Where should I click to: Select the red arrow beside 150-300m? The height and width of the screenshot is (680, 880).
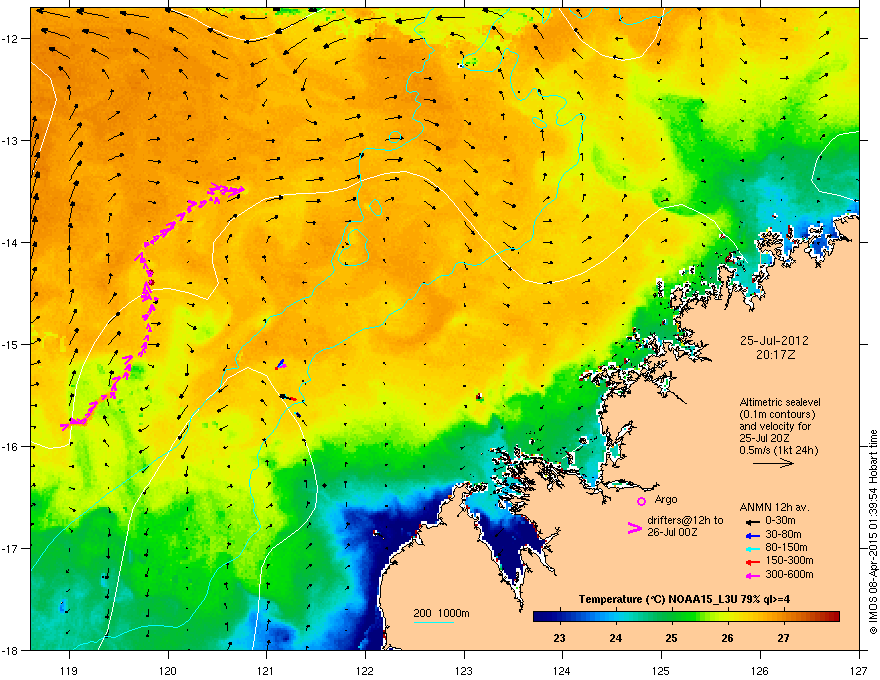pyautogui.click(x=753, y=561)
